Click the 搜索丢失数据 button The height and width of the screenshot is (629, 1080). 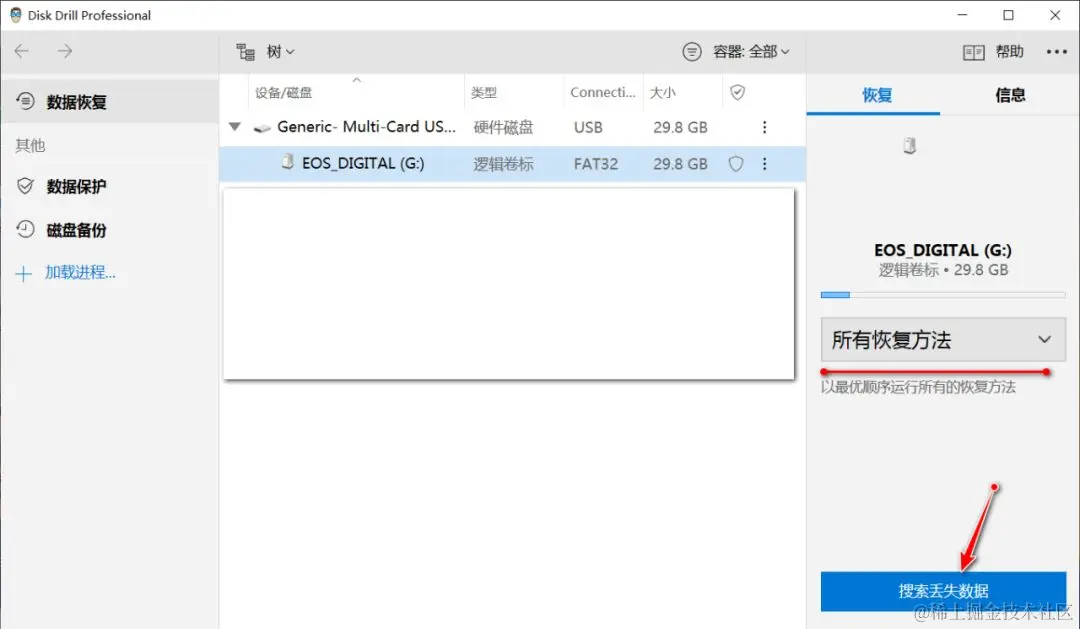(x=943, y=591)
